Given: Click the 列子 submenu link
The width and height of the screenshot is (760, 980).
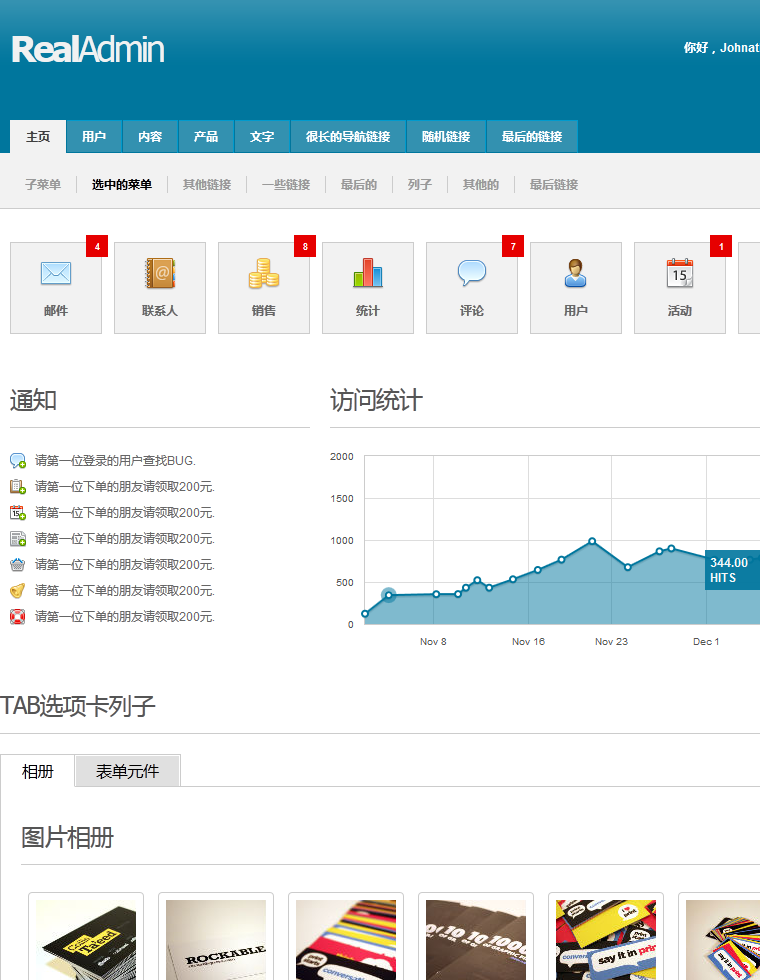Looking at the screenshot, I should 419,184.
